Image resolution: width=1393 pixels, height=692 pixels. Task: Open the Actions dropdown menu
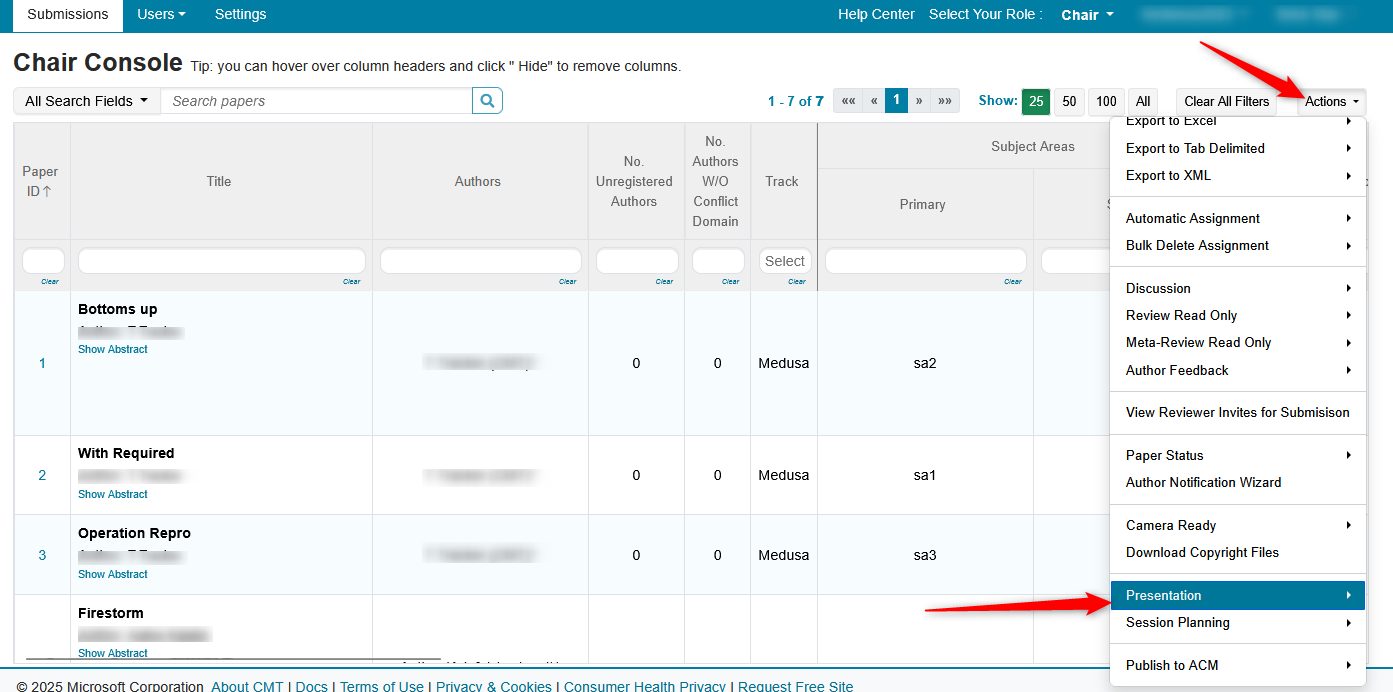click(x=1331, y=101)
